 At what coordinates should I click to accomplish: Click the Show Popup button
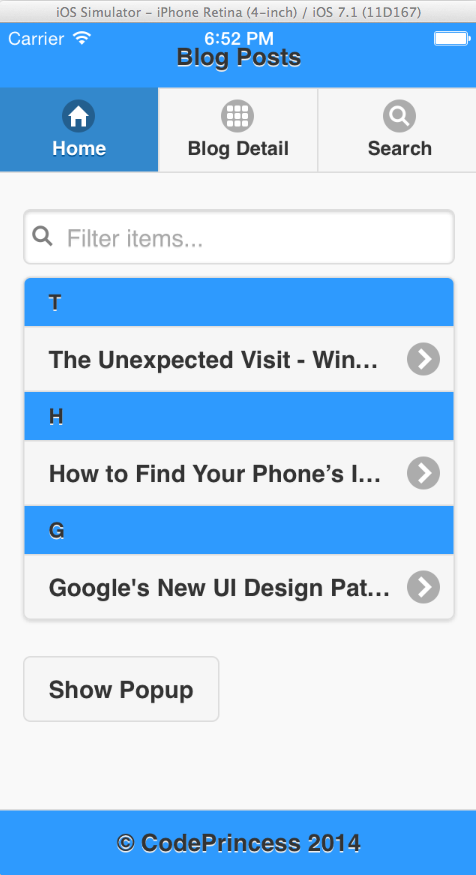[121, 689]
